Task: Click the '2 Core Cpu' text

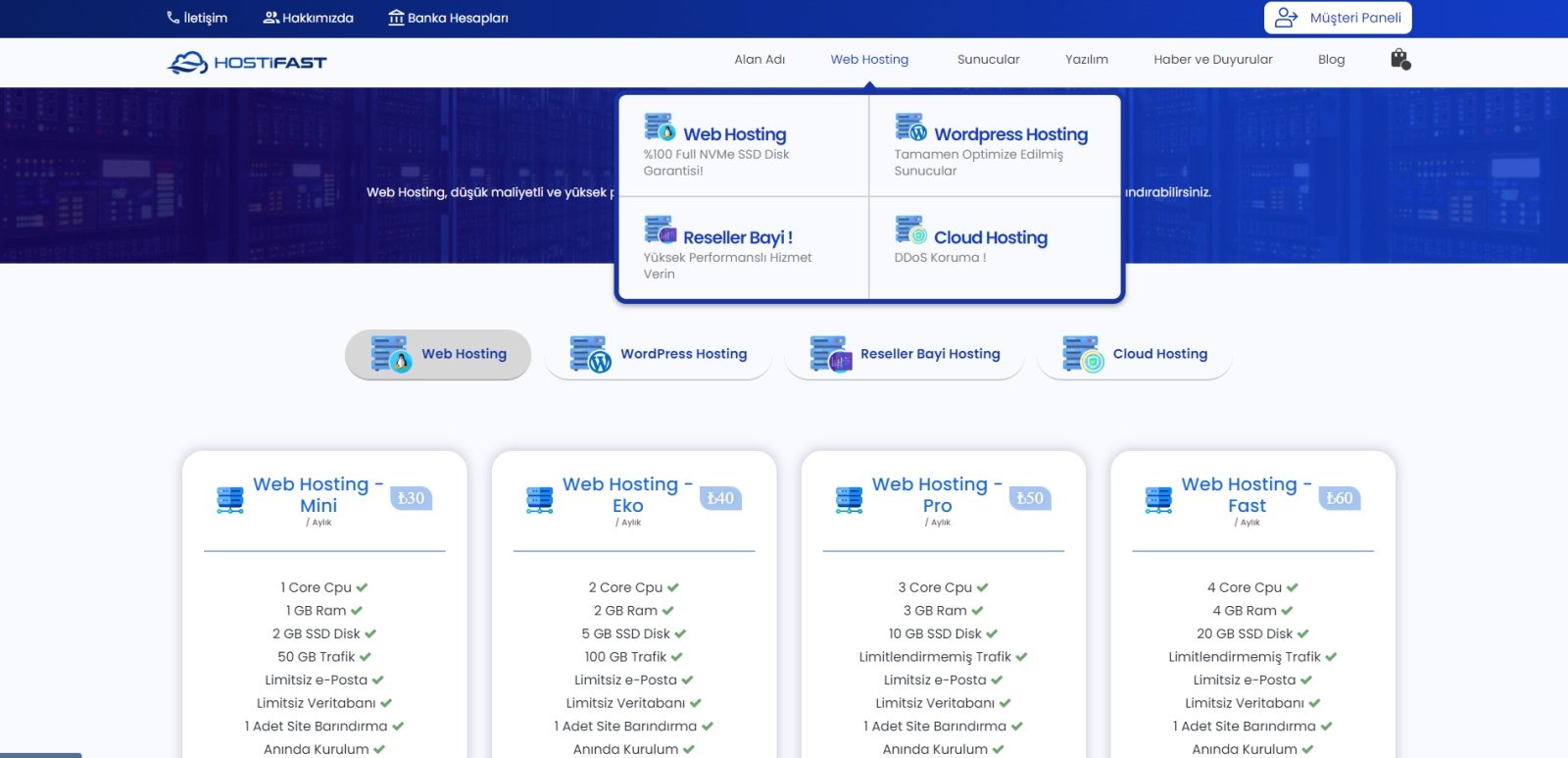Action: (625, 587)
